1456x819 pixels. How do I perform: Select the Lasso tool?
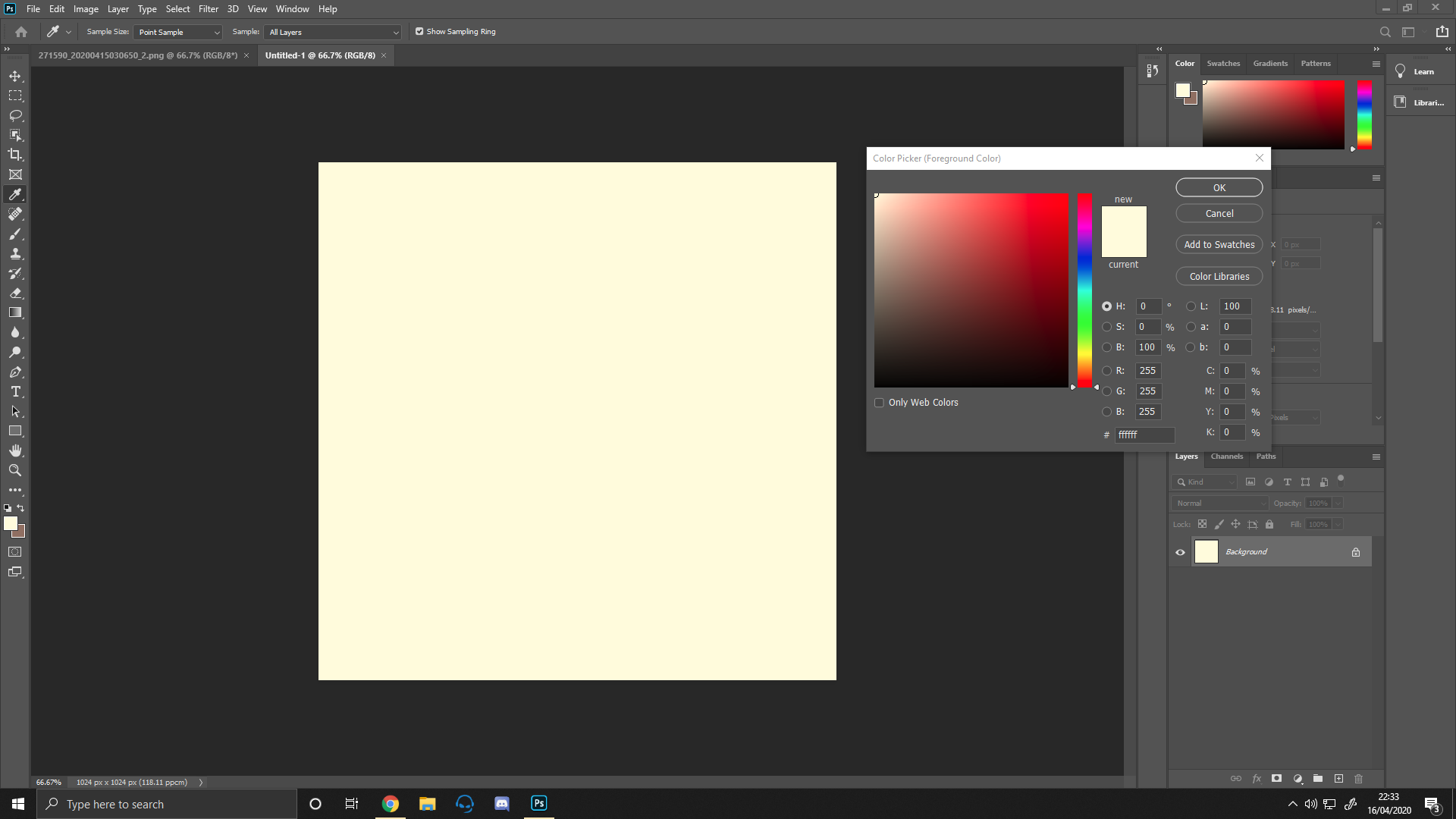(15, 115)
